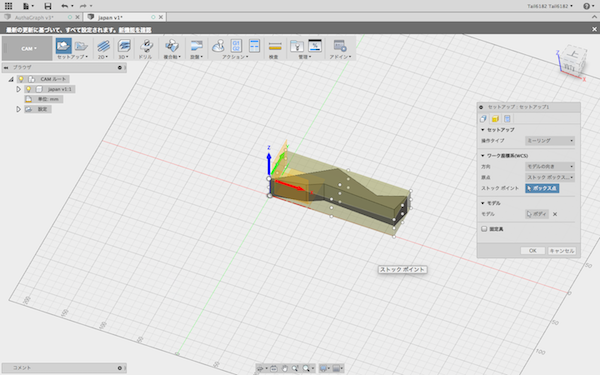Clear the model selection with X

tap(555, 214)
